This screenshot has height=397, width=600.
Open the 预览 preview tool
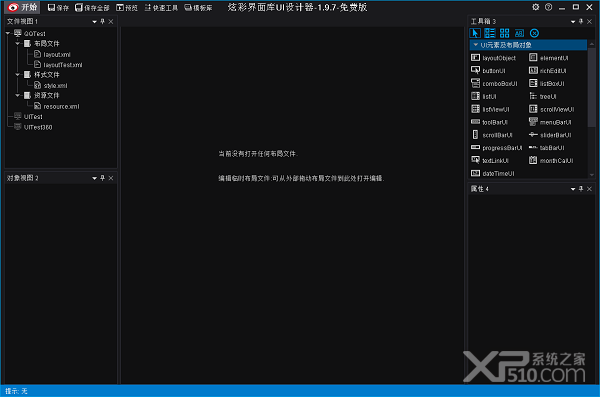tap(127, 8)
